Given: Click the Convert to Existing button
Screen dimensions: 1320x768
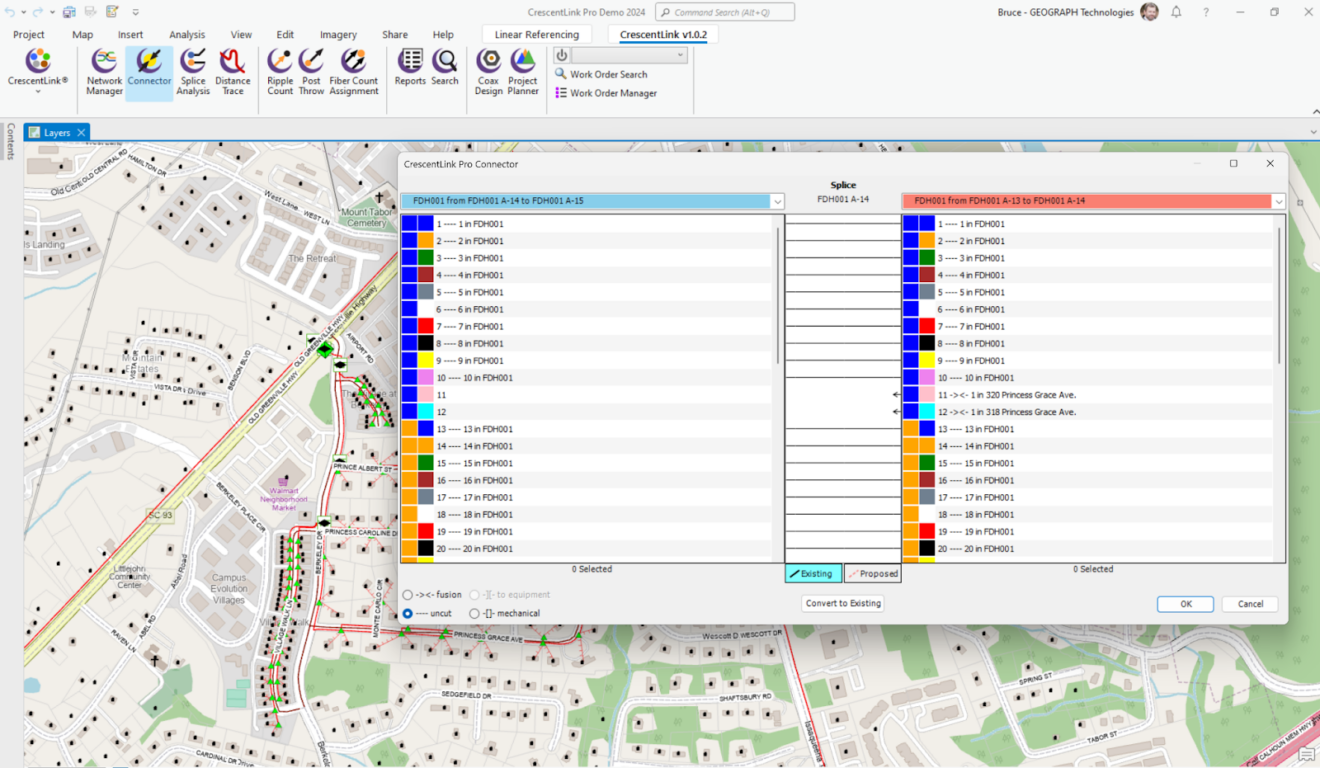Looking at the screenshot, I should 843,604.
